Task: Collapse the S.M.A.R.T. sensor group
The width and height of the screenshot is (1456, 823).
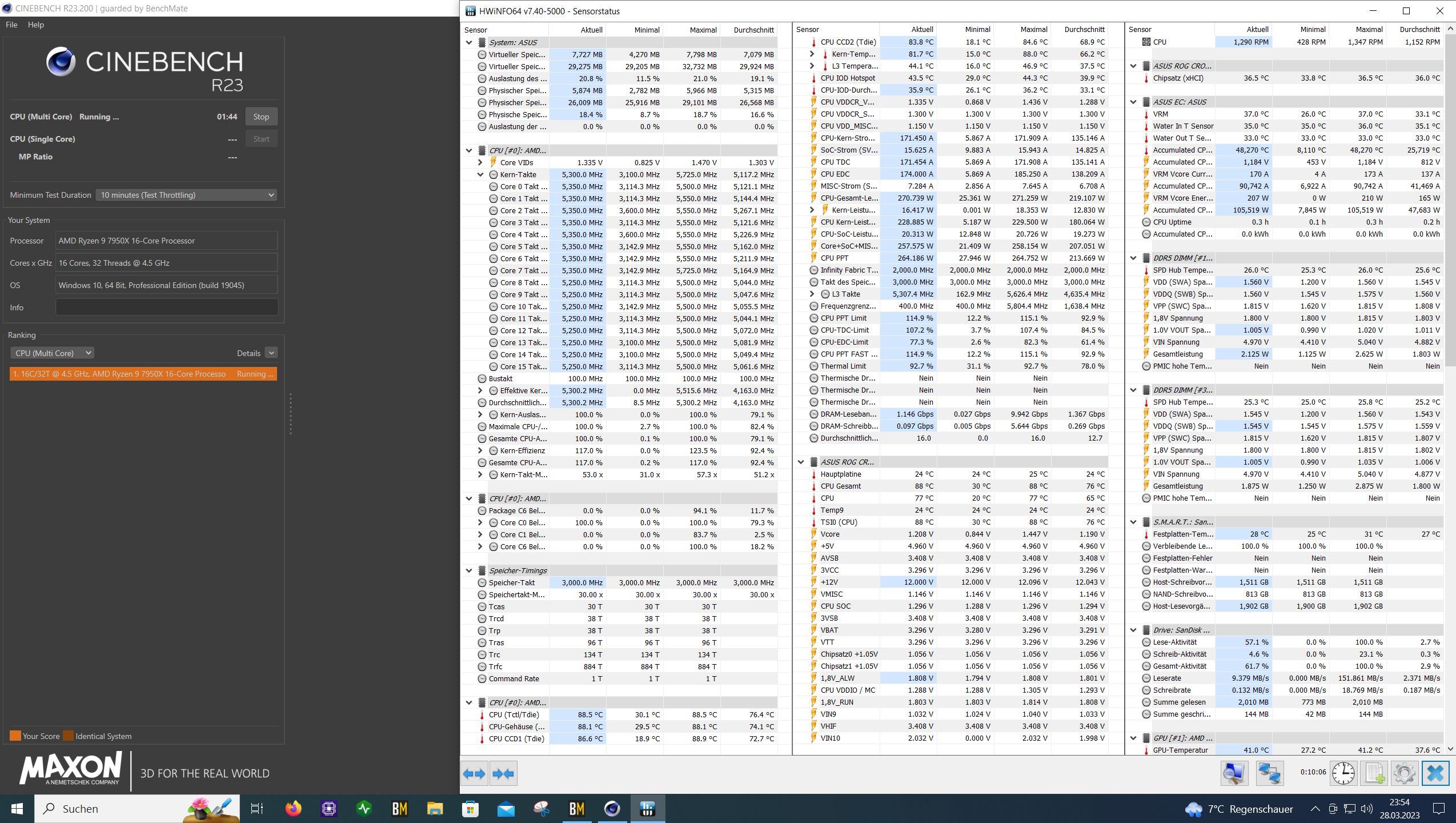Action: tap(1133, 522)
